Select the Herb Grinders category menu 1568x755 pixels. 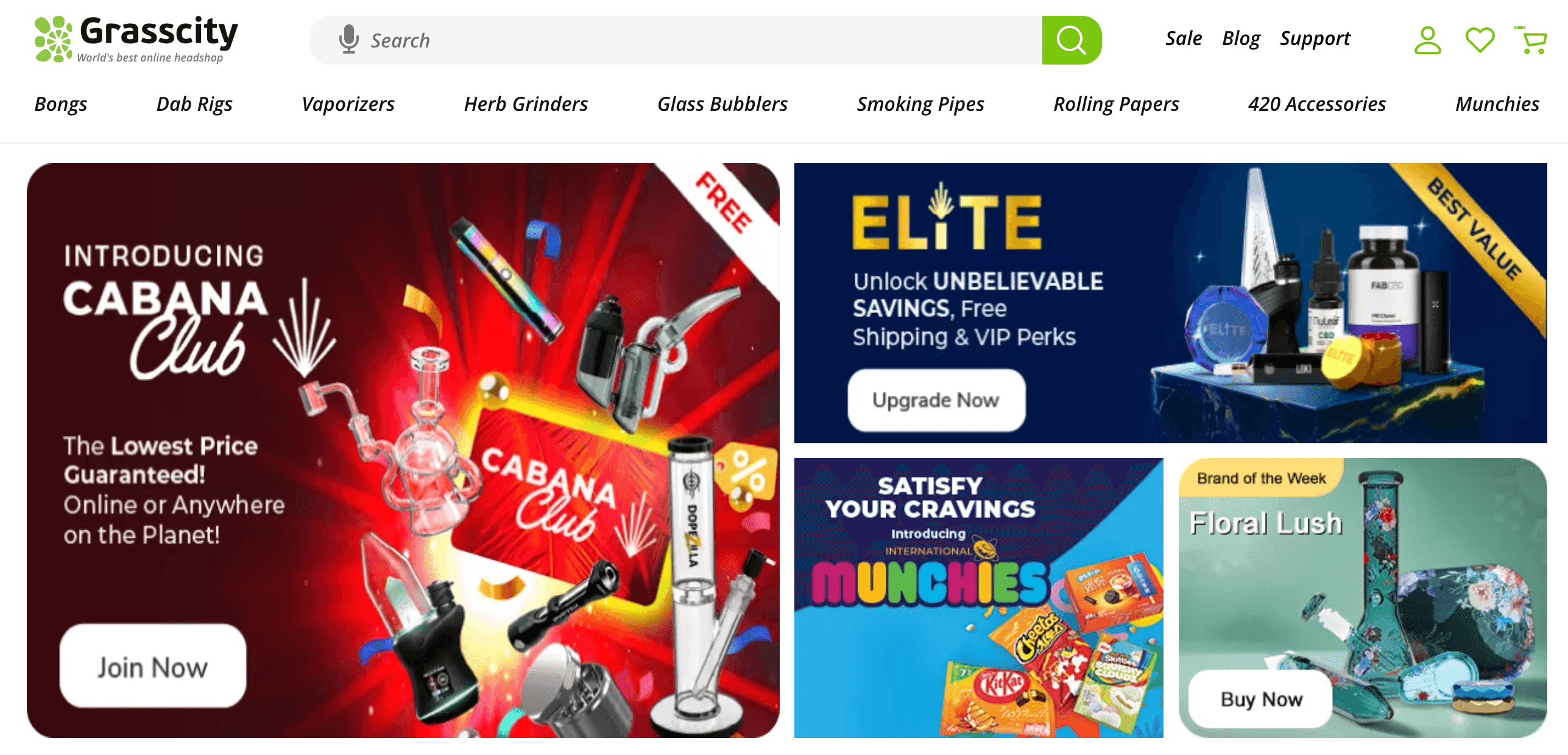[526, 104]
